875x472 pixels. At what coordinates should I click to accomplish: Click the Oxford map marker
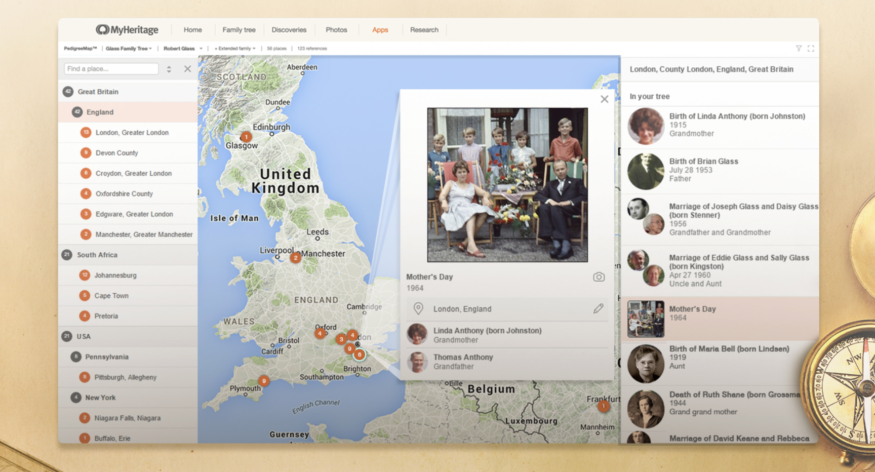pos(320,334)
